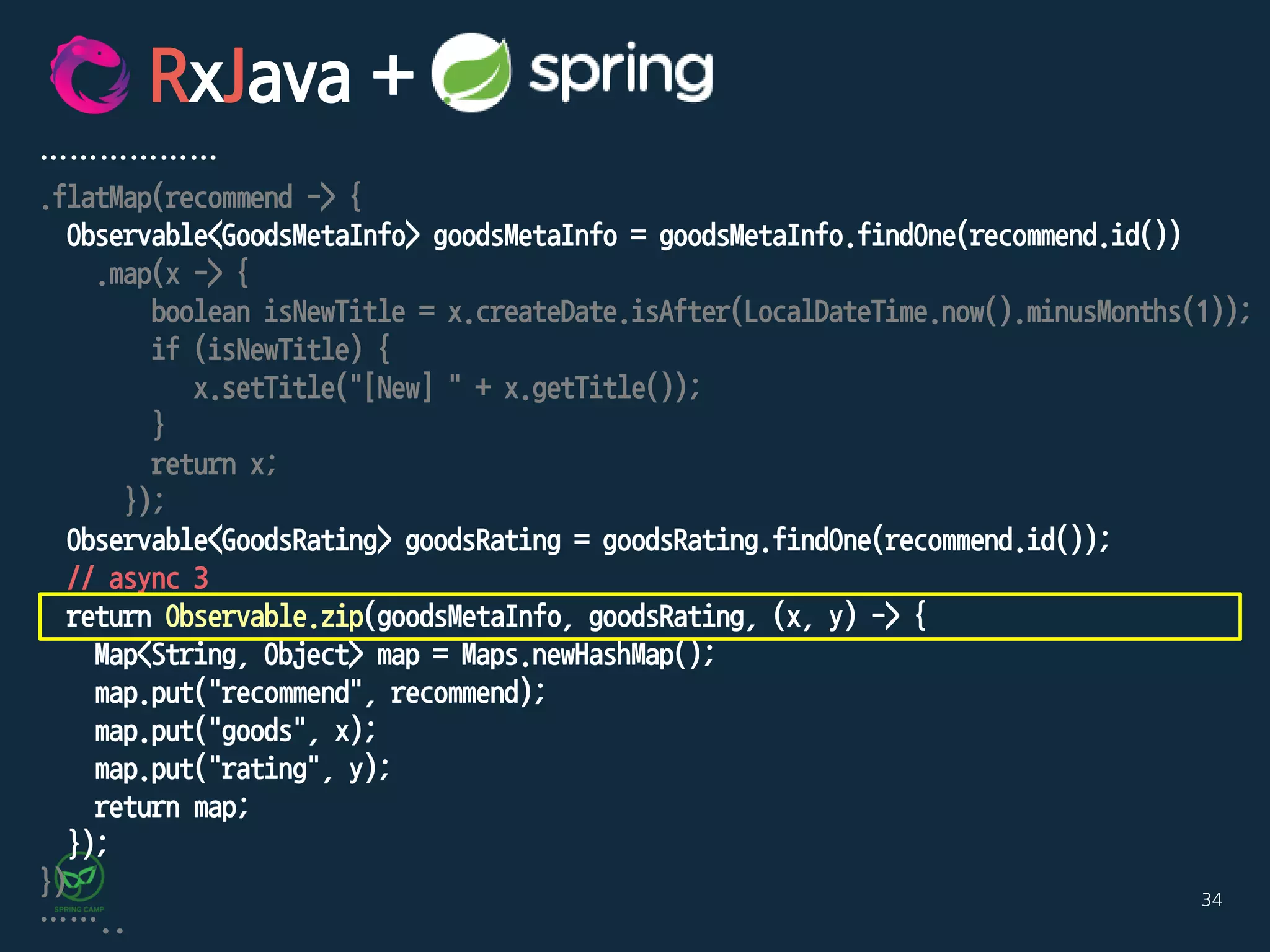Click the yellow highlighted Observable.zip line

(x=496, y=617)
